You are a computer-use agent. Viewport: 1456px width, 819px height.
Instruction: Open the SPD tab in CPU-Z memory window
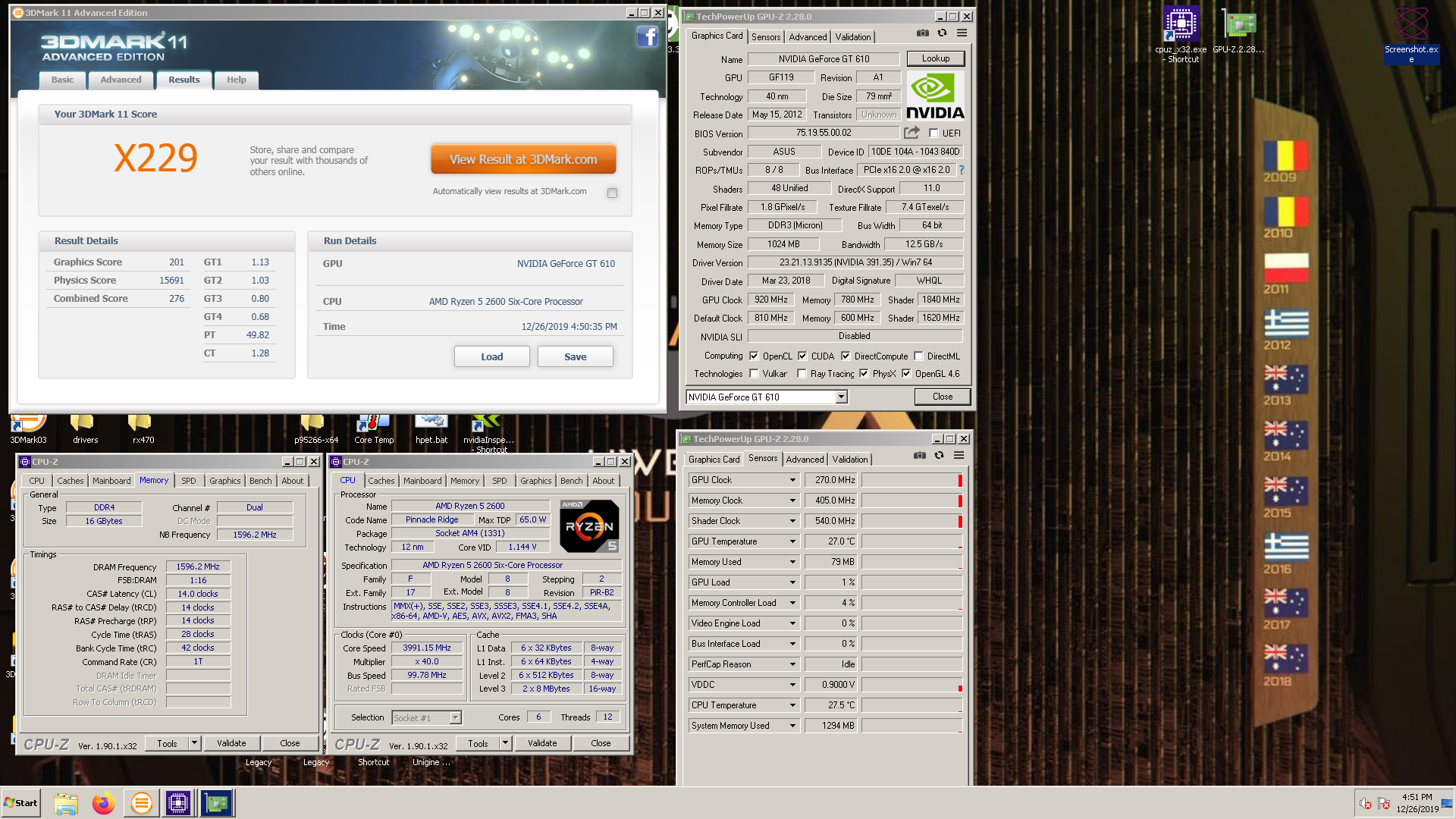coord(189,481)
